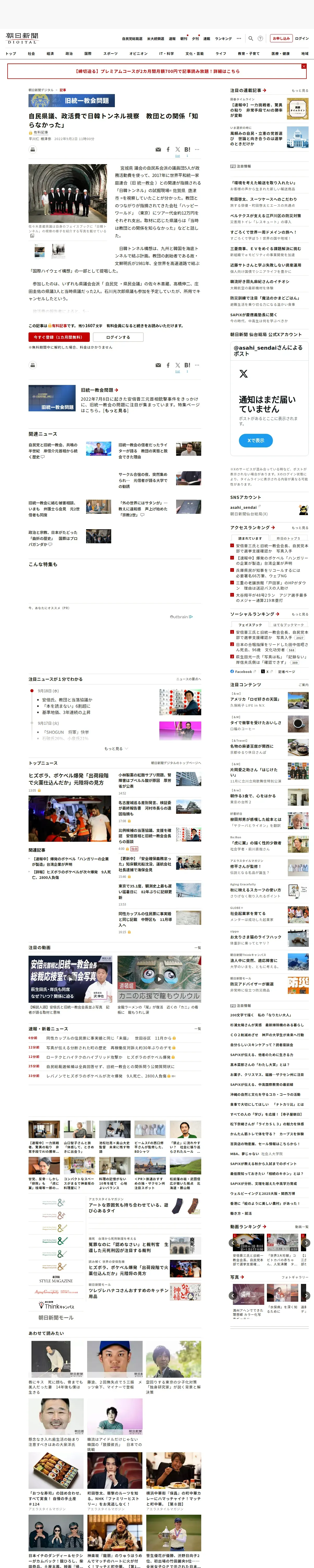314x1568 pixels.
Task: Close the premium course promotion banner
Action: tap(304, 66)
